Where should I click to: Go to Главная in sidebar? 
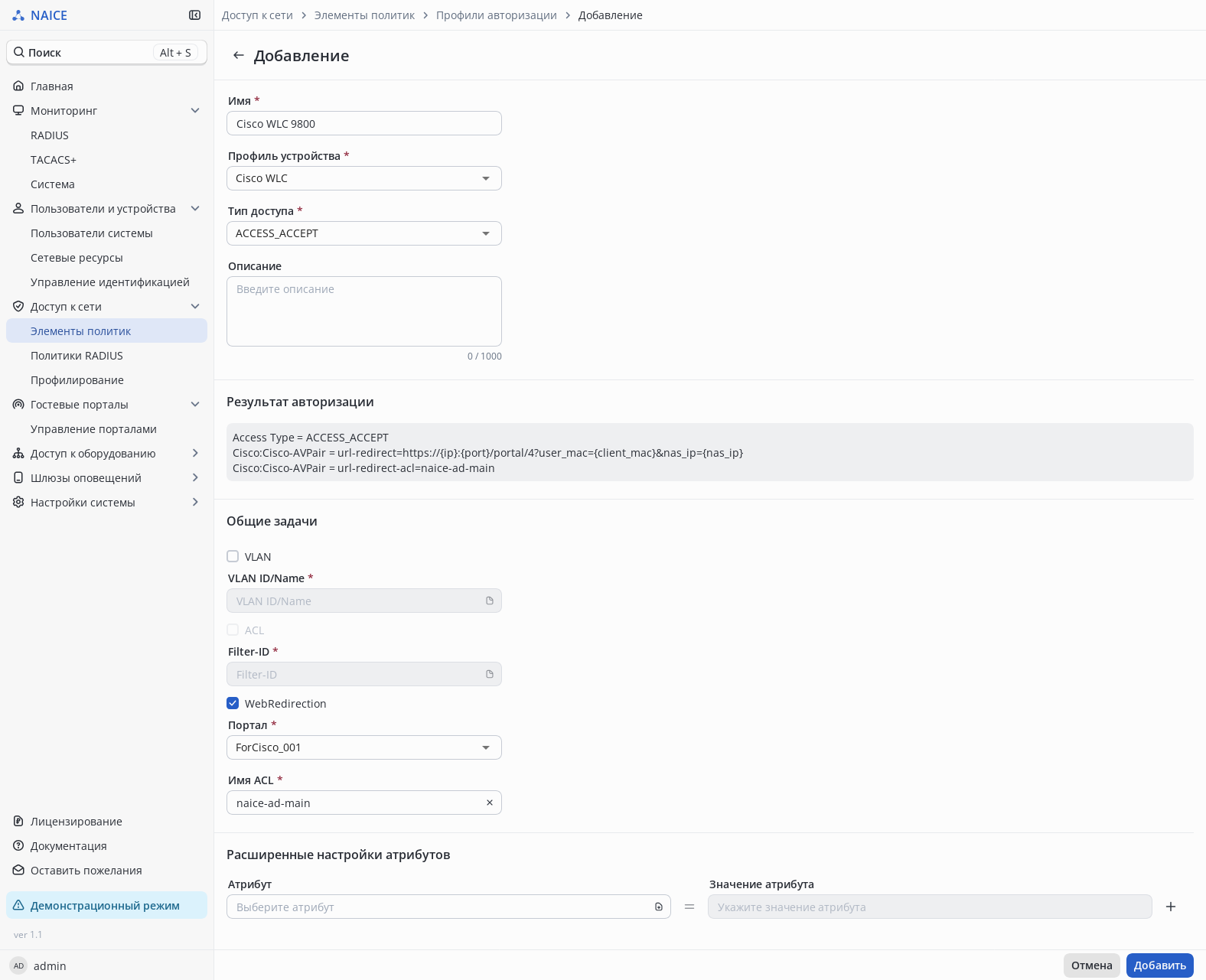52,86
